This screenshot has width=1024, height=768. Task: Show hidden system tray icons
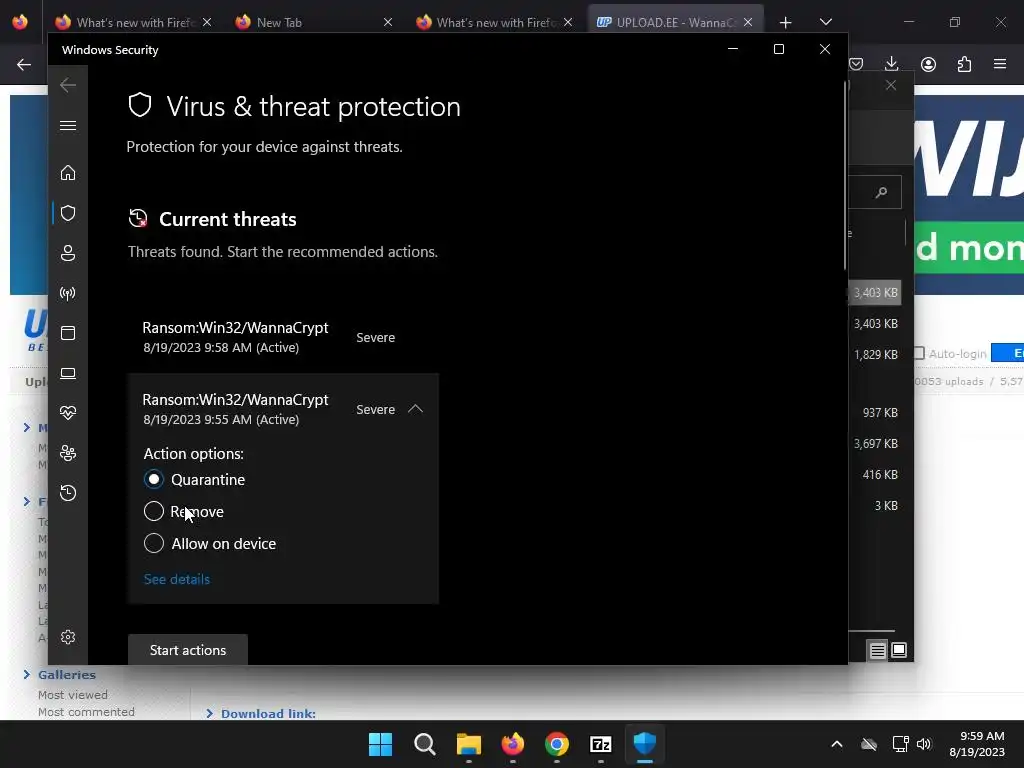pos(837,744)
